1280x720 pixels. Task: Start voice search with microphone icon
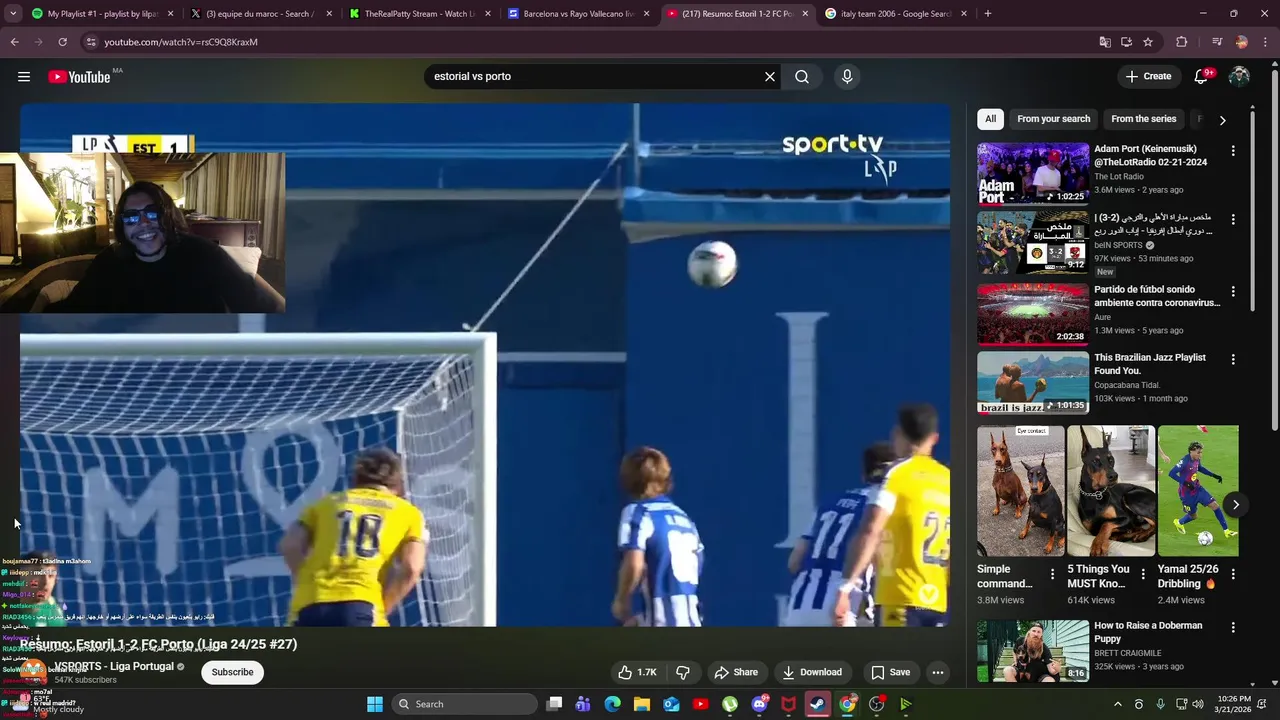[847, 77]
